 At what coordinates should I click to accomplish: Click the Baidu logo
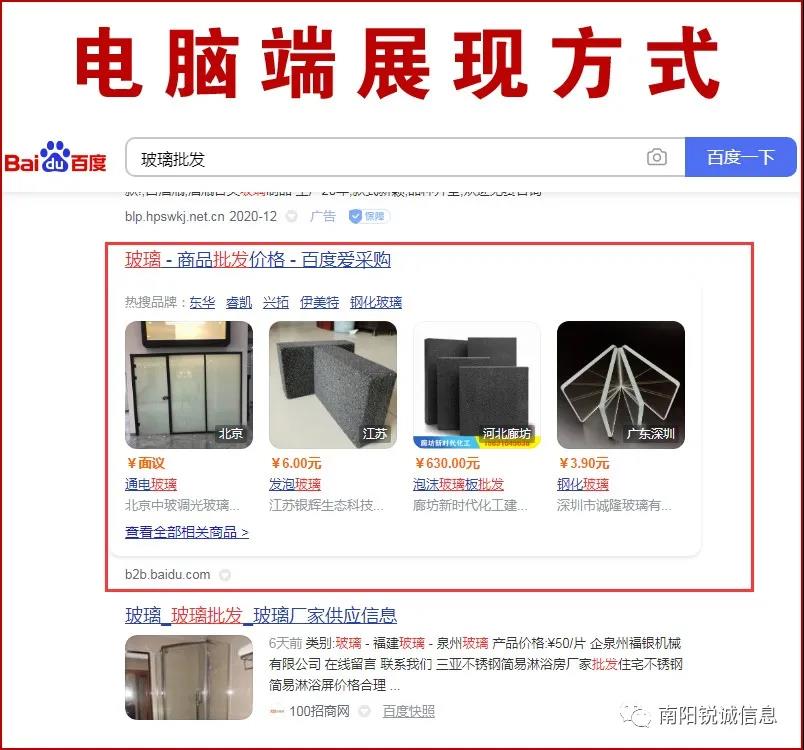pyautogui.click(x=55, y=157)
